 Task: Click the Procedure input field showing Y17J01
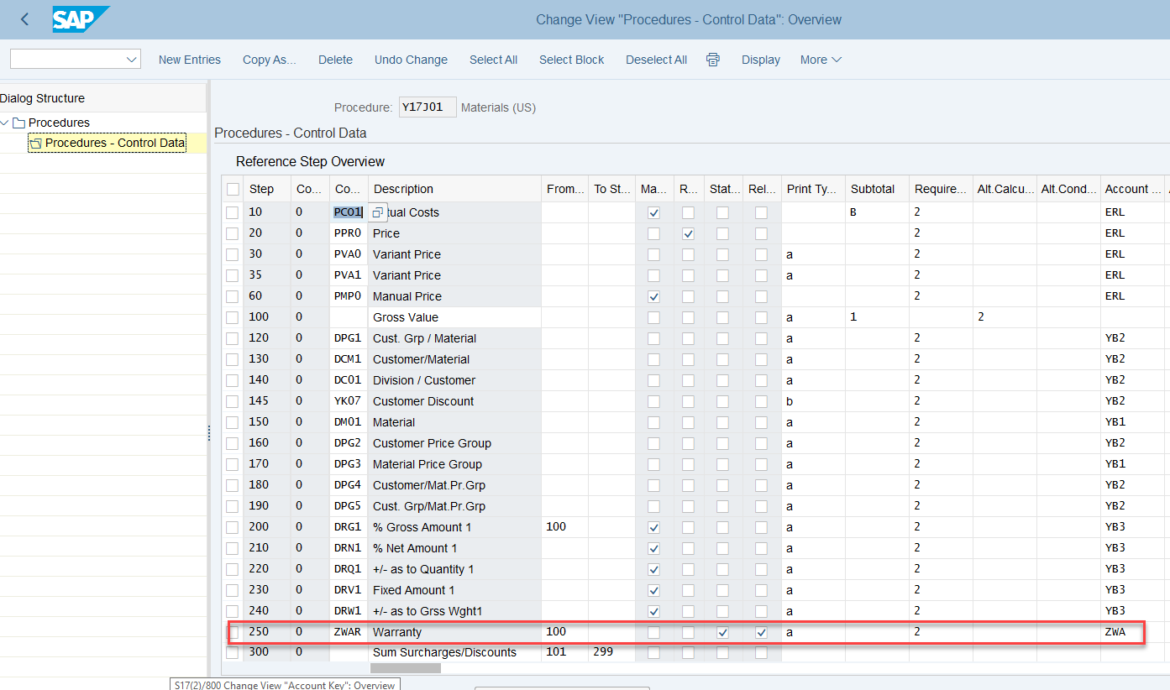click(x=427, y=105)
